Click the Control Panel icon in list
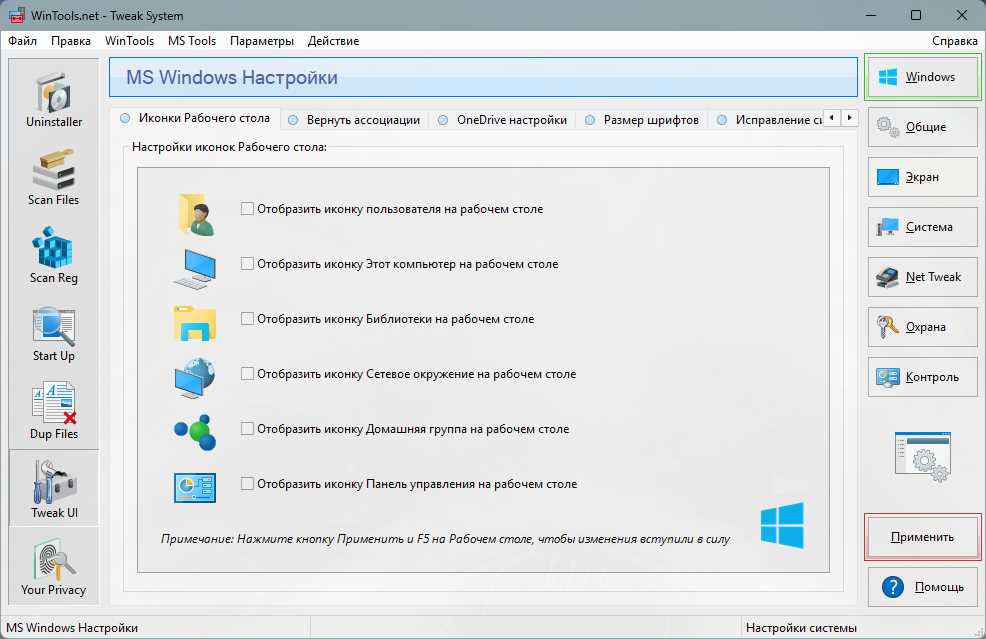Viewport: 986px width, 639px height. coord(195,488)
